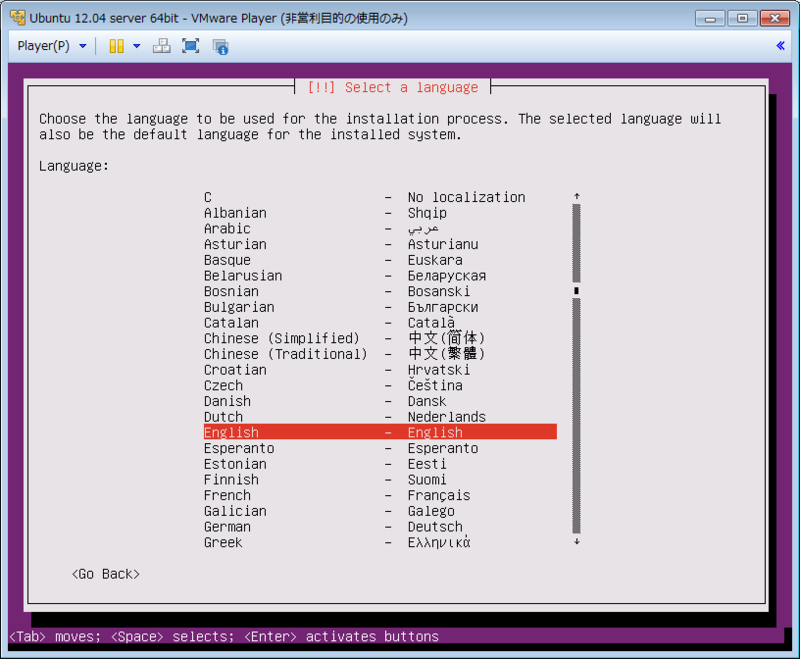Select Basque in the language list
800x659 pixels.
(380, 260)
